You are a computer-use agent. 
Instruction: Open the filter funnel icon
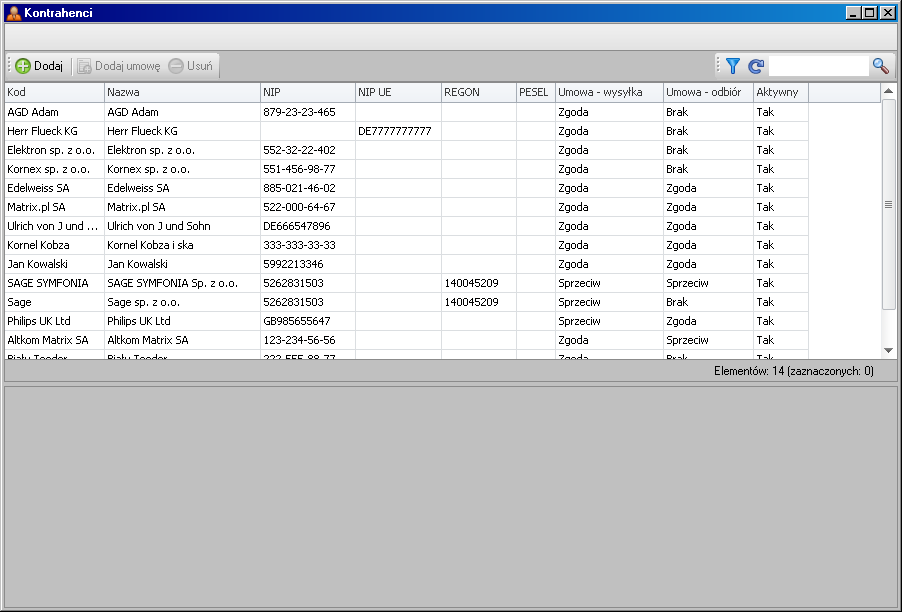[x=733, y=66]
